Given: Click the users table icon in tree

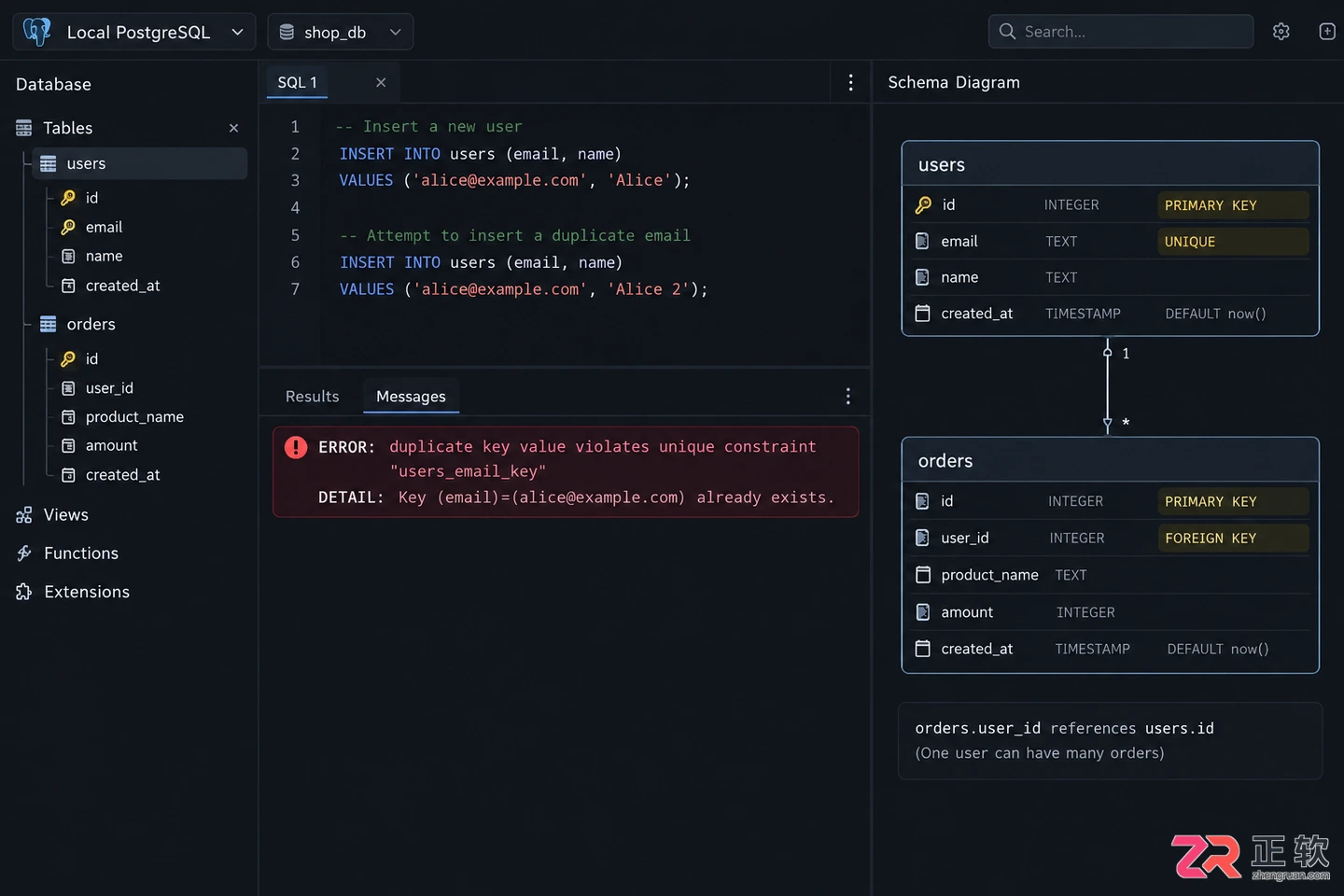Looking at the screenshot, I should click(x=49, y=163).
